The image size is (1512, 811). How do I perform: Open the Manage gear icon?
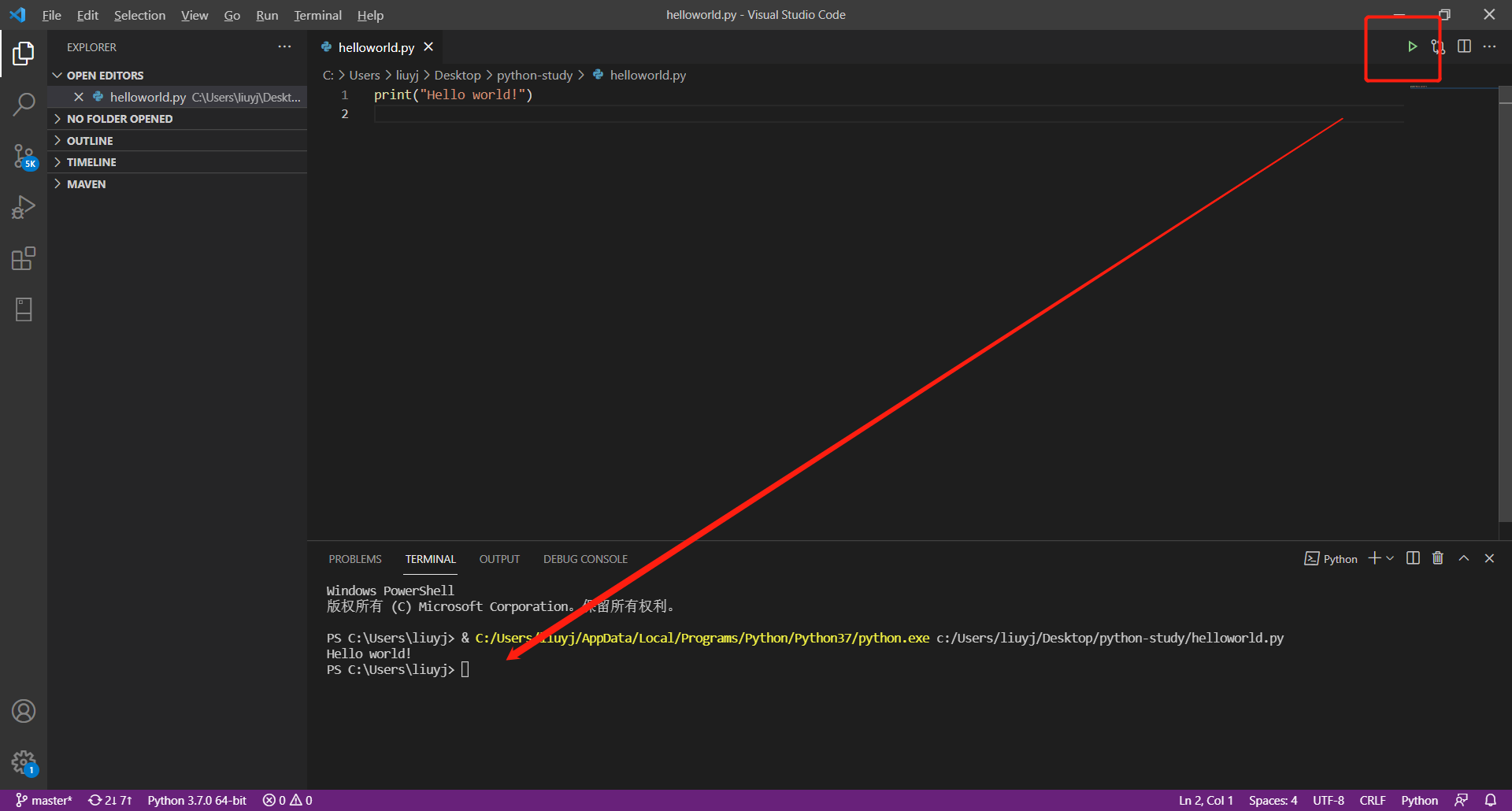click(24, 762)
